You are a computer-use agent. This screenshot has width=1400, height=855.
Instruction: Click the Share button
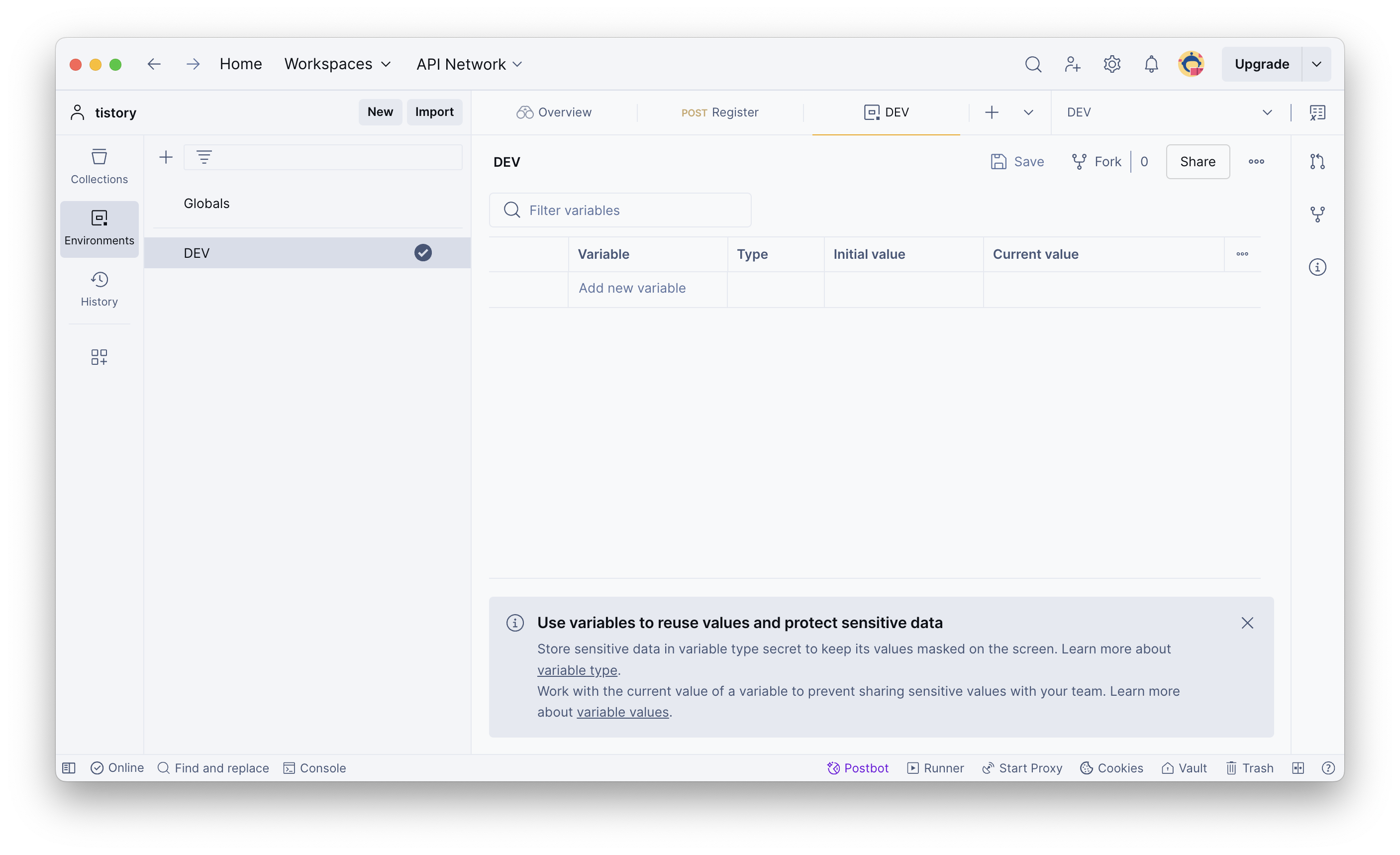(1197, 162)
